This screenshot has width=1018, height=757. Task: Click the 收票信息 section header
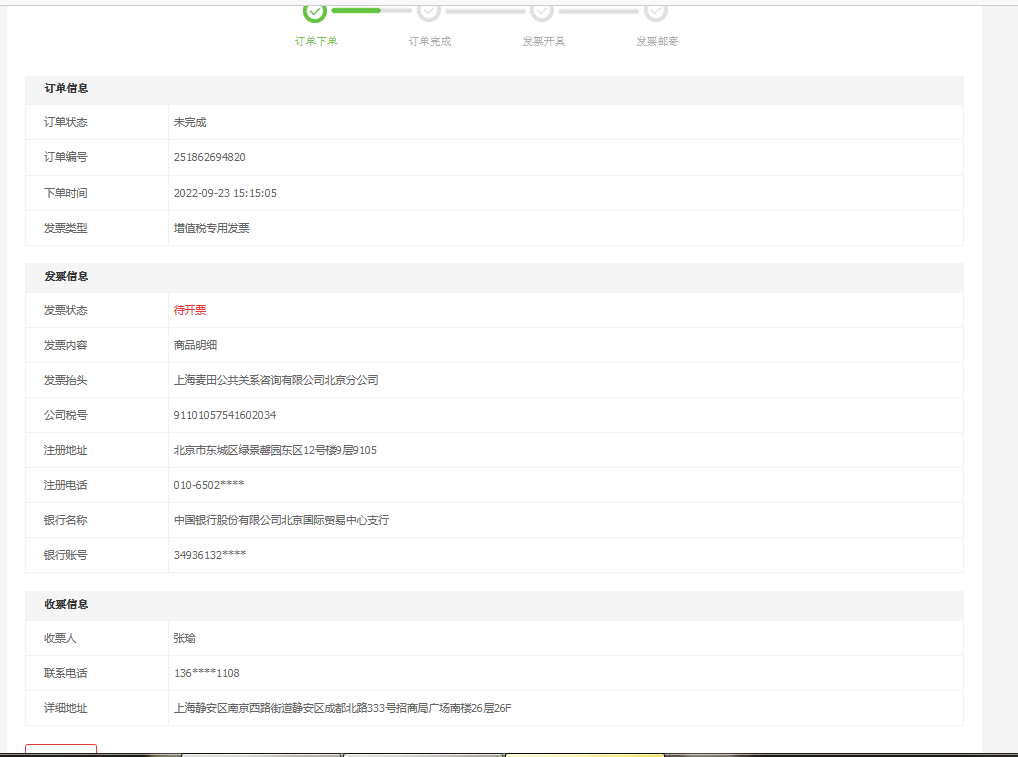point(66,605)
